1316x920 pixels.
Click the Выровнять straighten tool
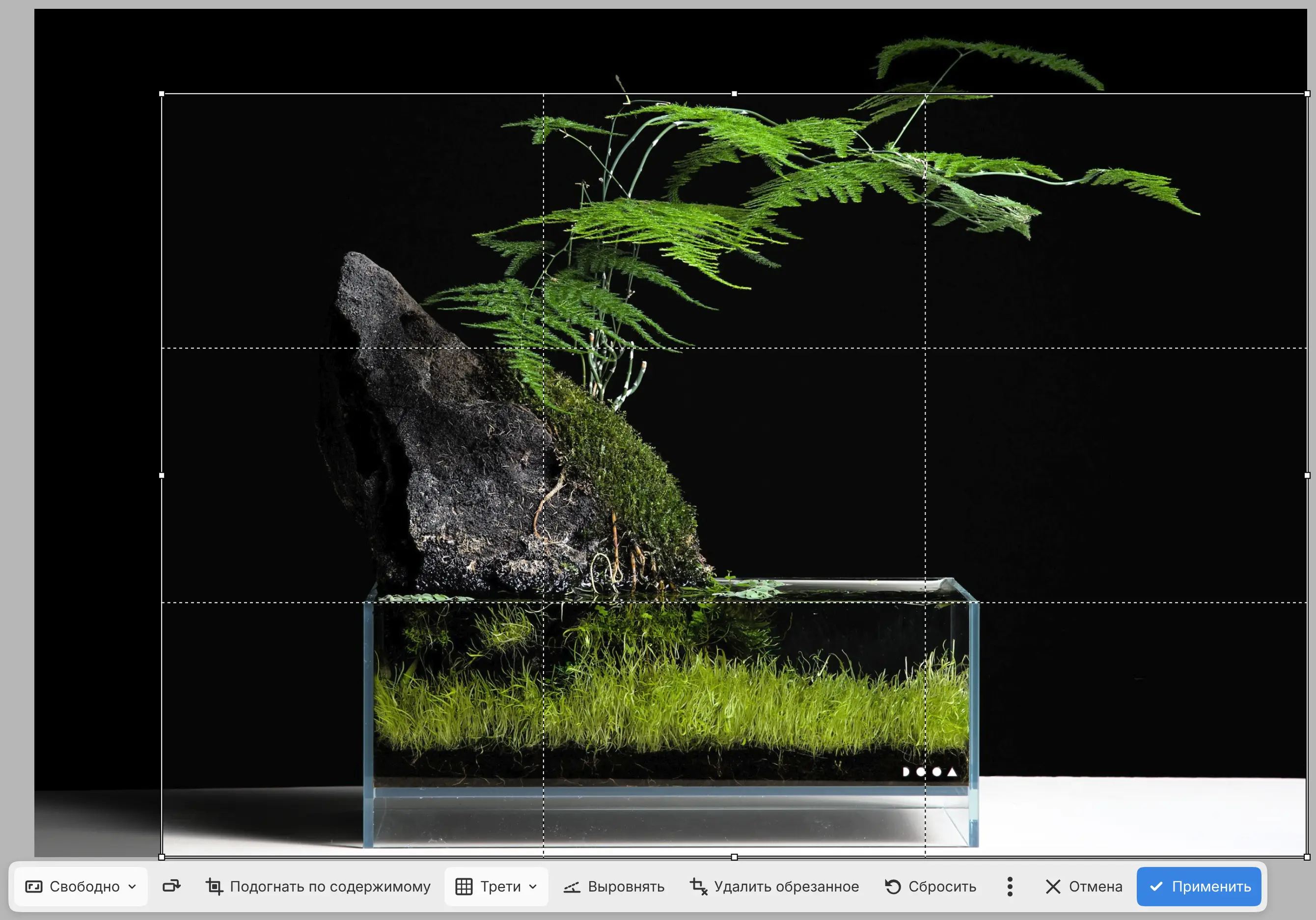pos(614,887)
